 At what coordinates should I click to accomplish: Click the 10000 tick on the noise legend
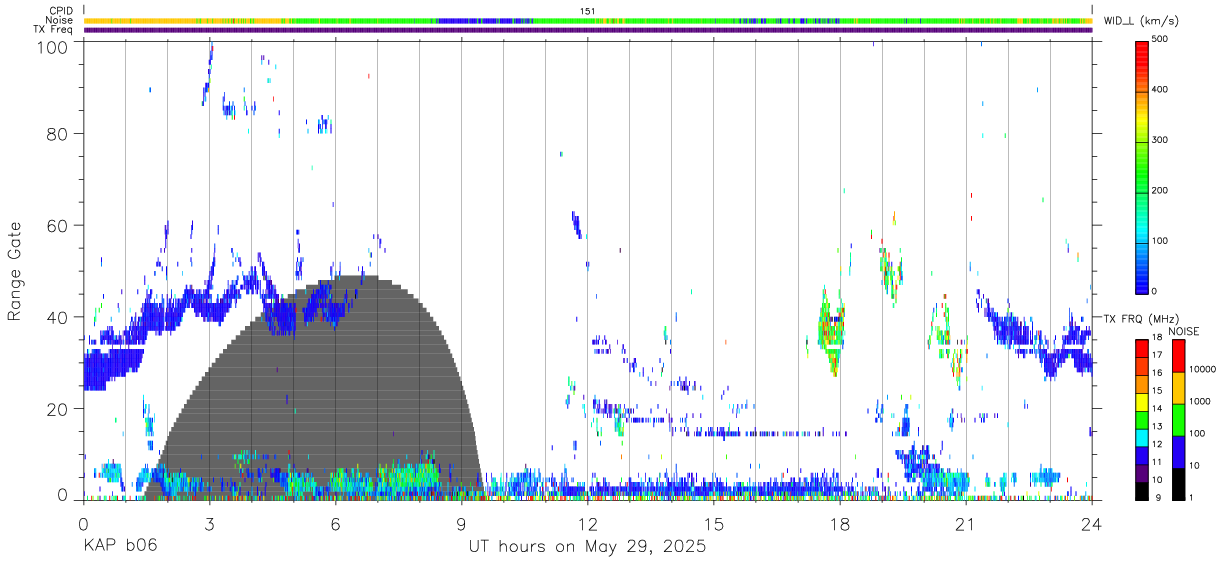[x=1201, y=369]
